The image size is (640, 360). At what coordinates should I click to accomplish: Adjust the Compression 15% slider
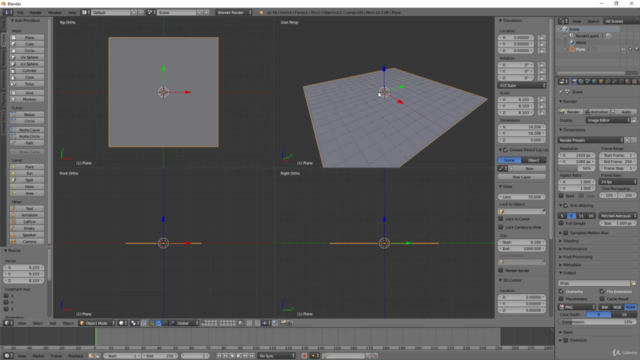coord(597,322)
